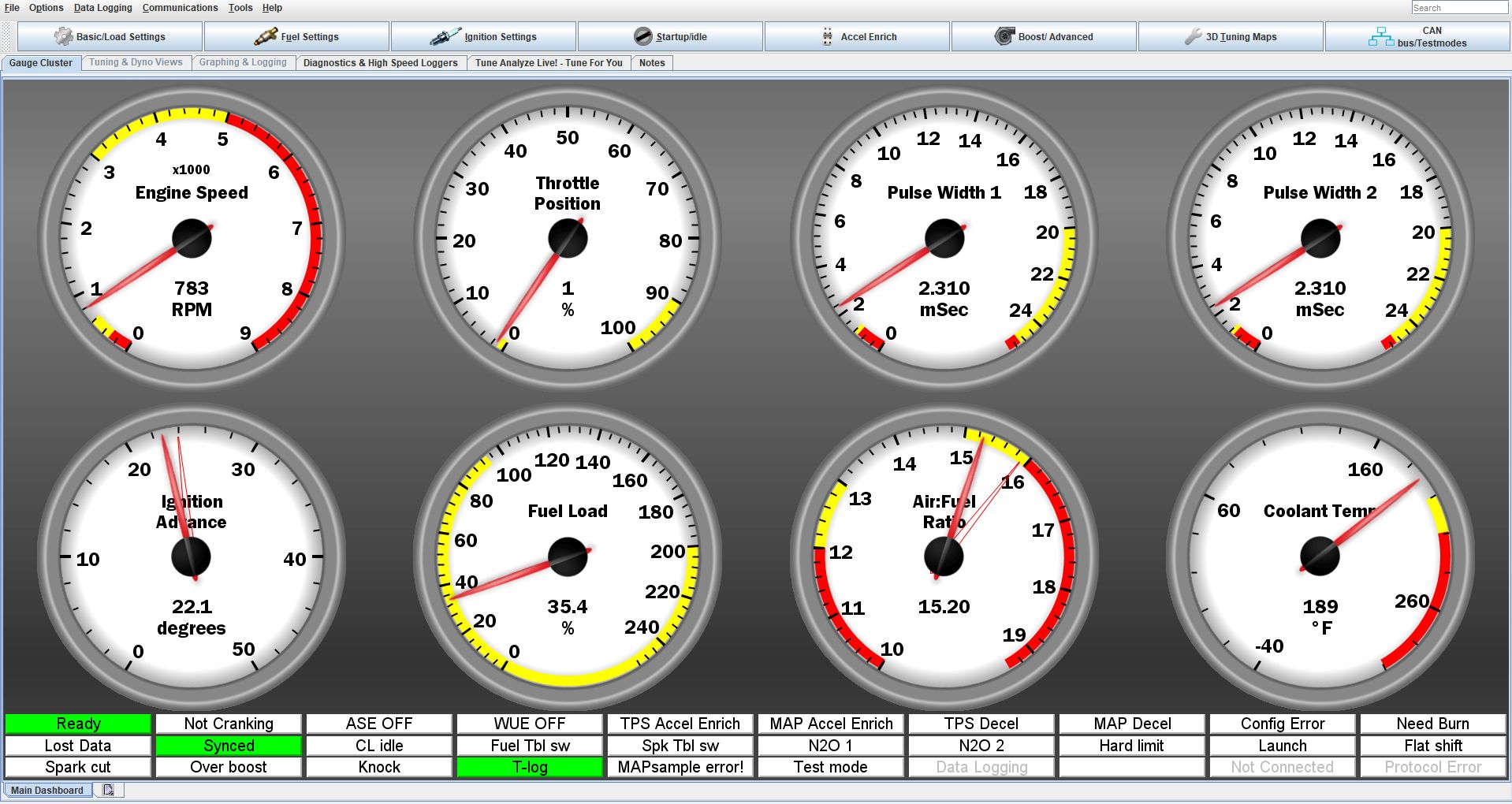The height and width of the screenshot is (804, 1512).
Task: Switch to the Gauge Cluster tab
Action: [41, 63]
